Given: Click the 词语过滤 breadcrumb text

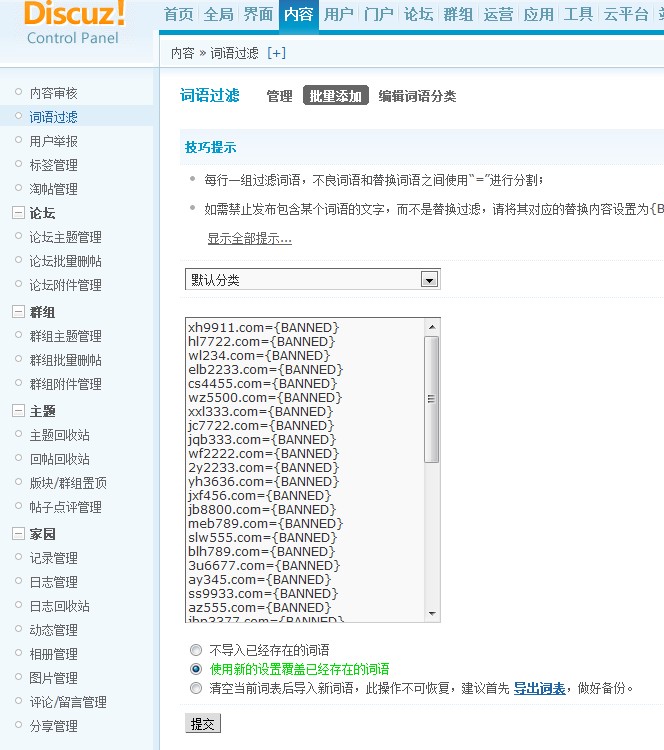Looking at the screenshot, I should point(234,53).
